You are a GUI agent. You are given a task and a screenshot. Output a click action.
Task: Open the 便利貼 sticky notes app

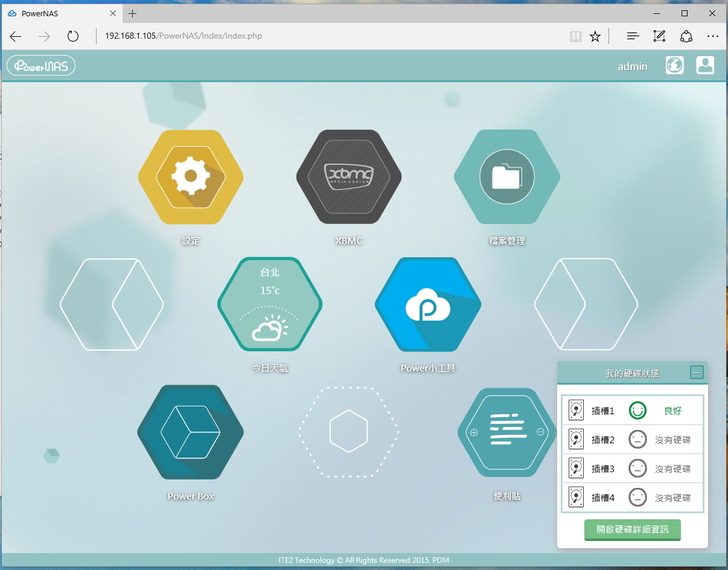coord(506,432)
